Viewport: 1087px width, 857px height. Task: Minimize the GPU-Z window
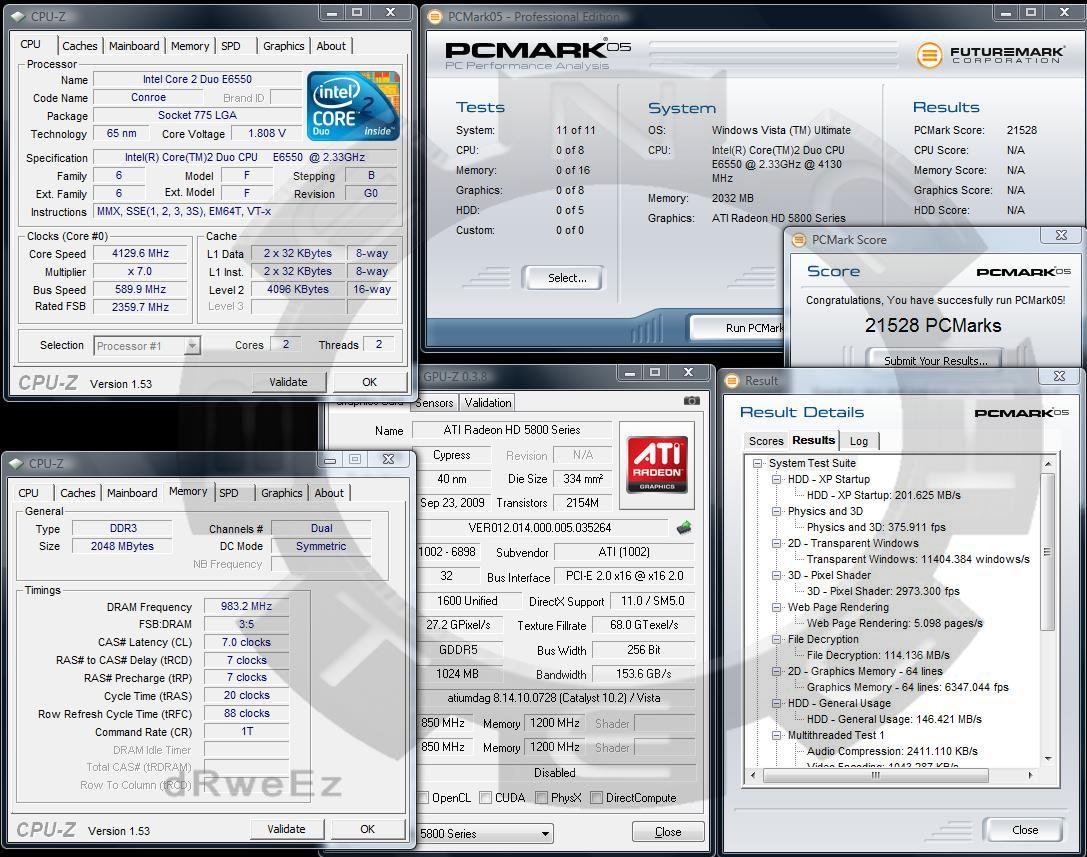click(x=629, y=373)
